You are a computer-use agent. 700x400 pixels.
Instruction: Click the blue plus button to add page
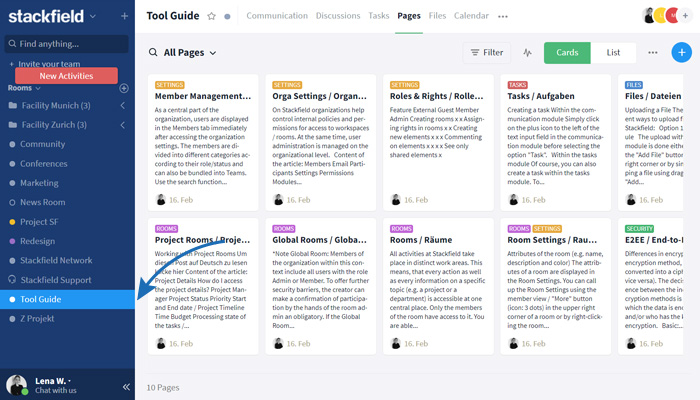pyautogui.click(x=681, y=52)
